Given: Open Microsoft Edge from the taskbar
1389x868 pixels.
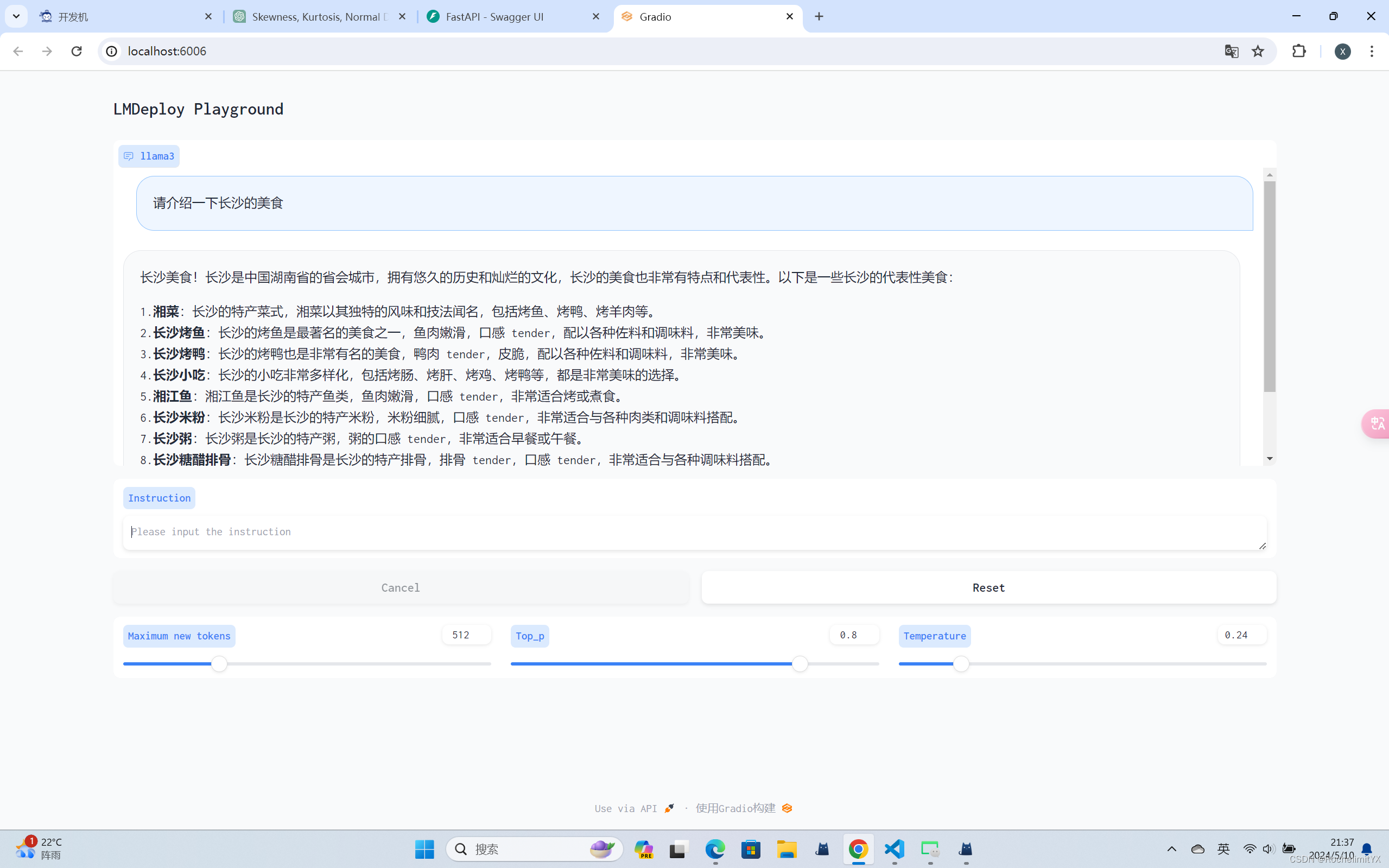Looking at the screenshot, I should click(x=715, y=849).
